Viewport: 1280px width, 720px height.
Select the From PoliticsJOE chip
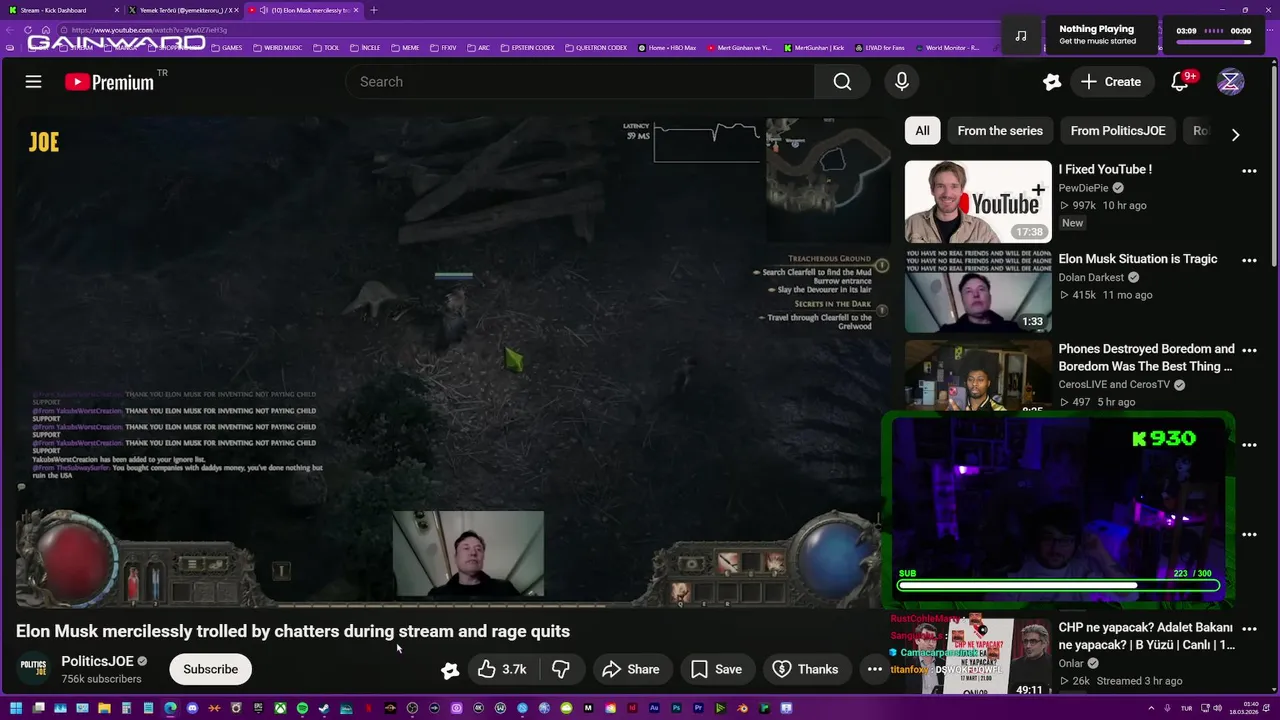[1118, 131]
